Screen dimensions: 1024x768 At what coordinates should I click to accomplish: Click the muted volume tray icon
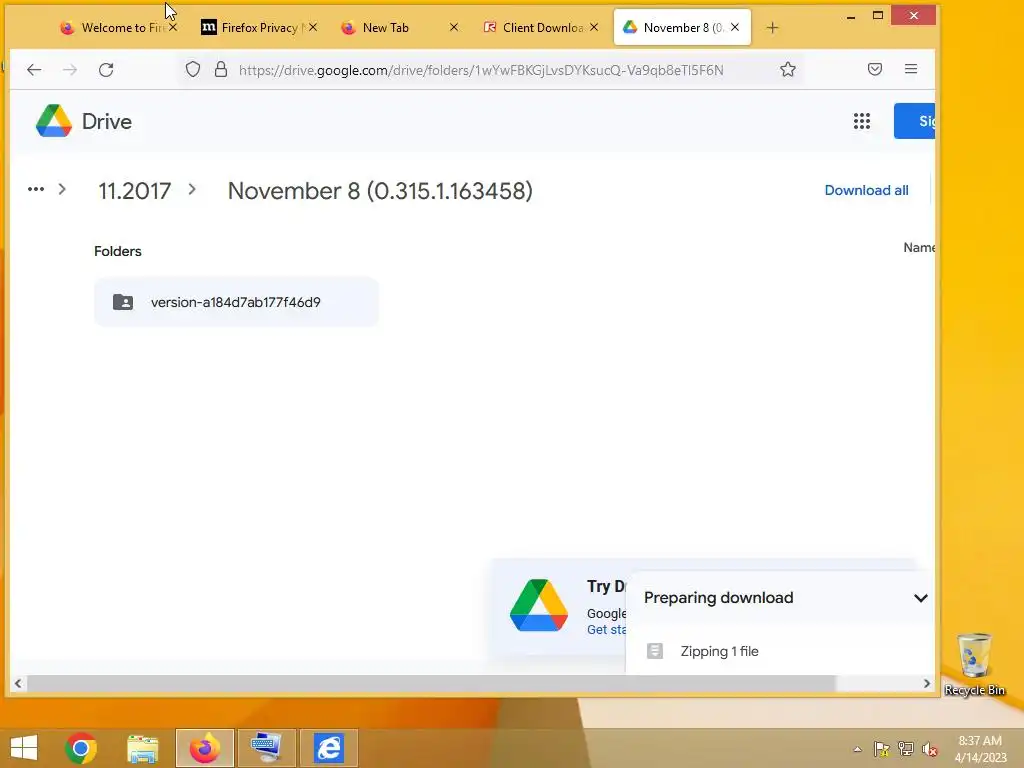[930, 749]
